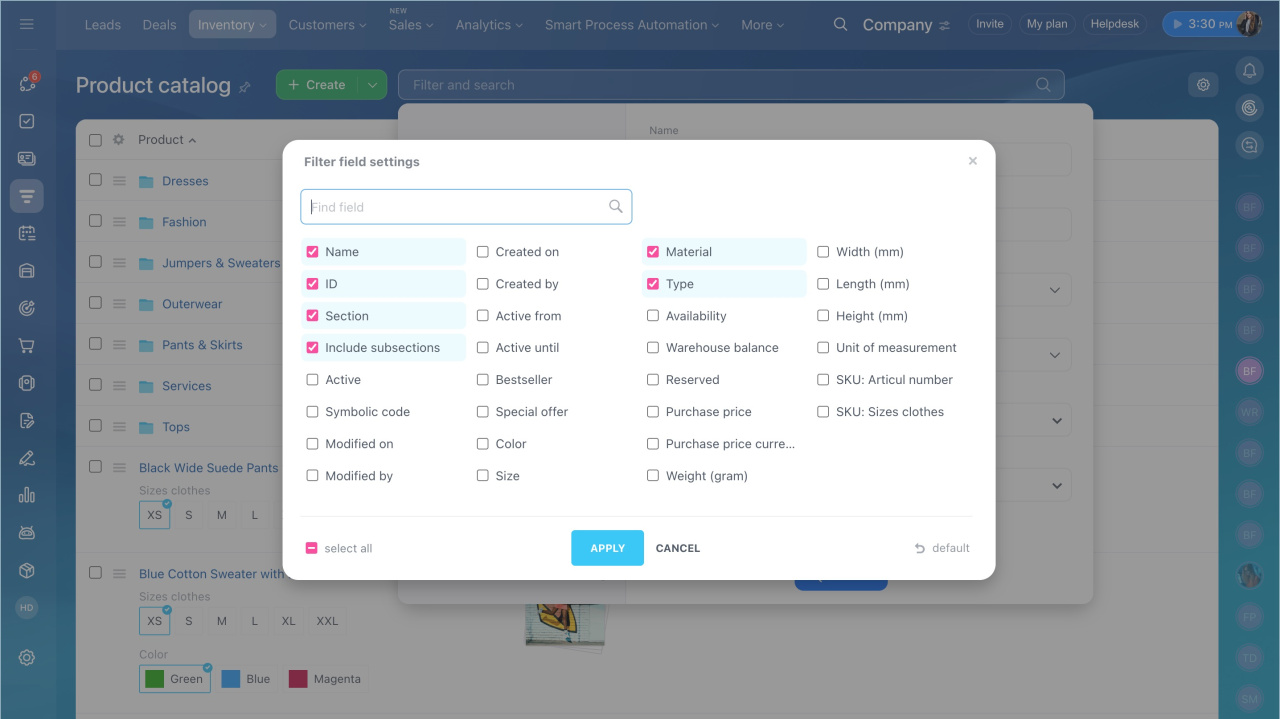
Task: Open the hamburger menu in top-left corner
Action: pos(27,24)
